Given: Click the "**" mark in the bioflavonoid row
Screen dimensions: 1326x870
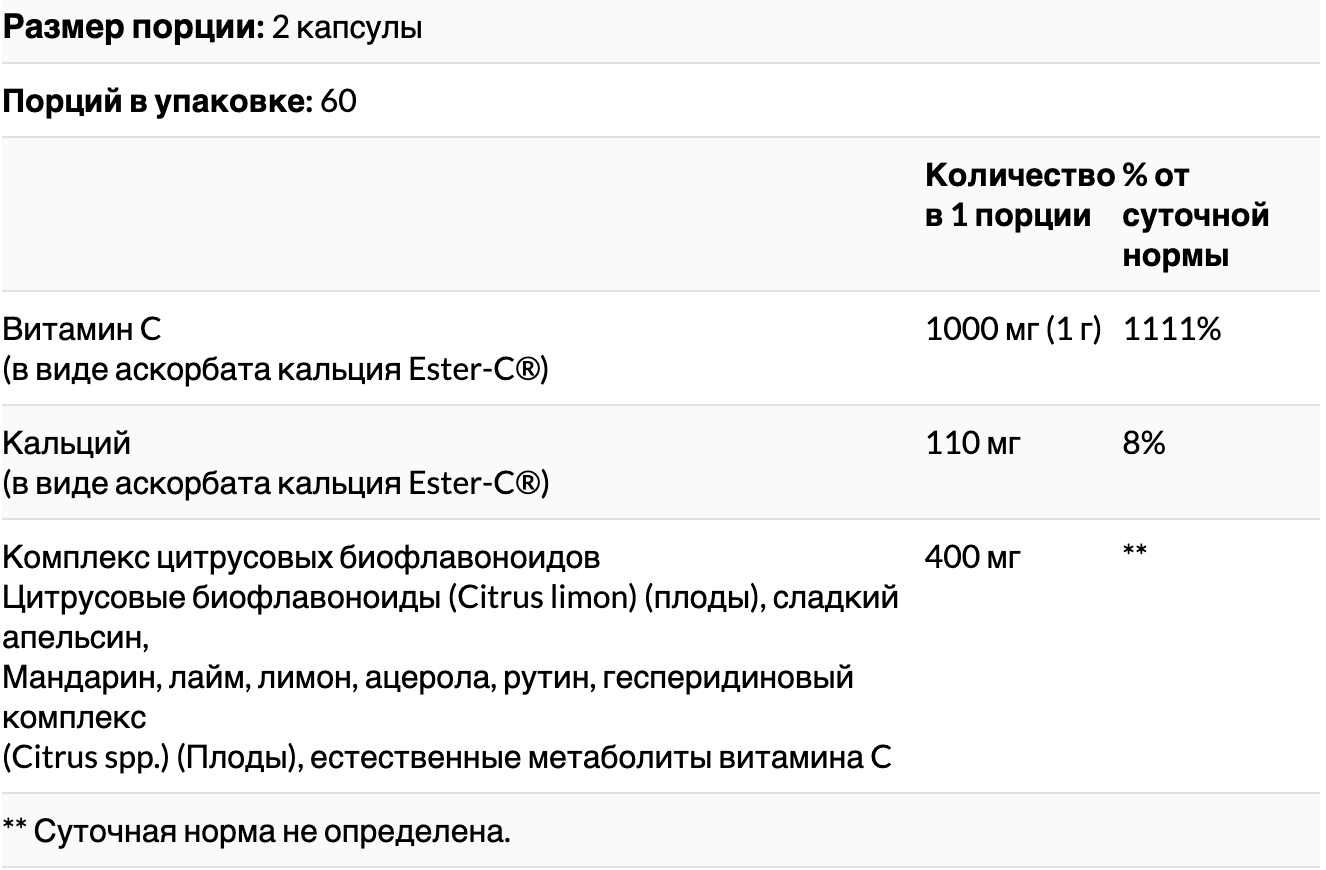Looking at the screenshot, I should 1134,551.
